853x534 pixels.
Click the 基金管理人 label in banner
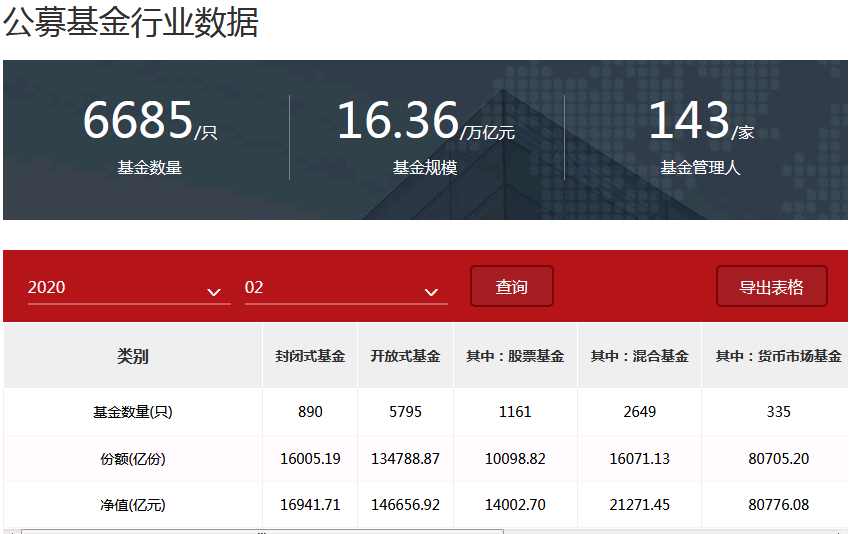pos(701,167)
